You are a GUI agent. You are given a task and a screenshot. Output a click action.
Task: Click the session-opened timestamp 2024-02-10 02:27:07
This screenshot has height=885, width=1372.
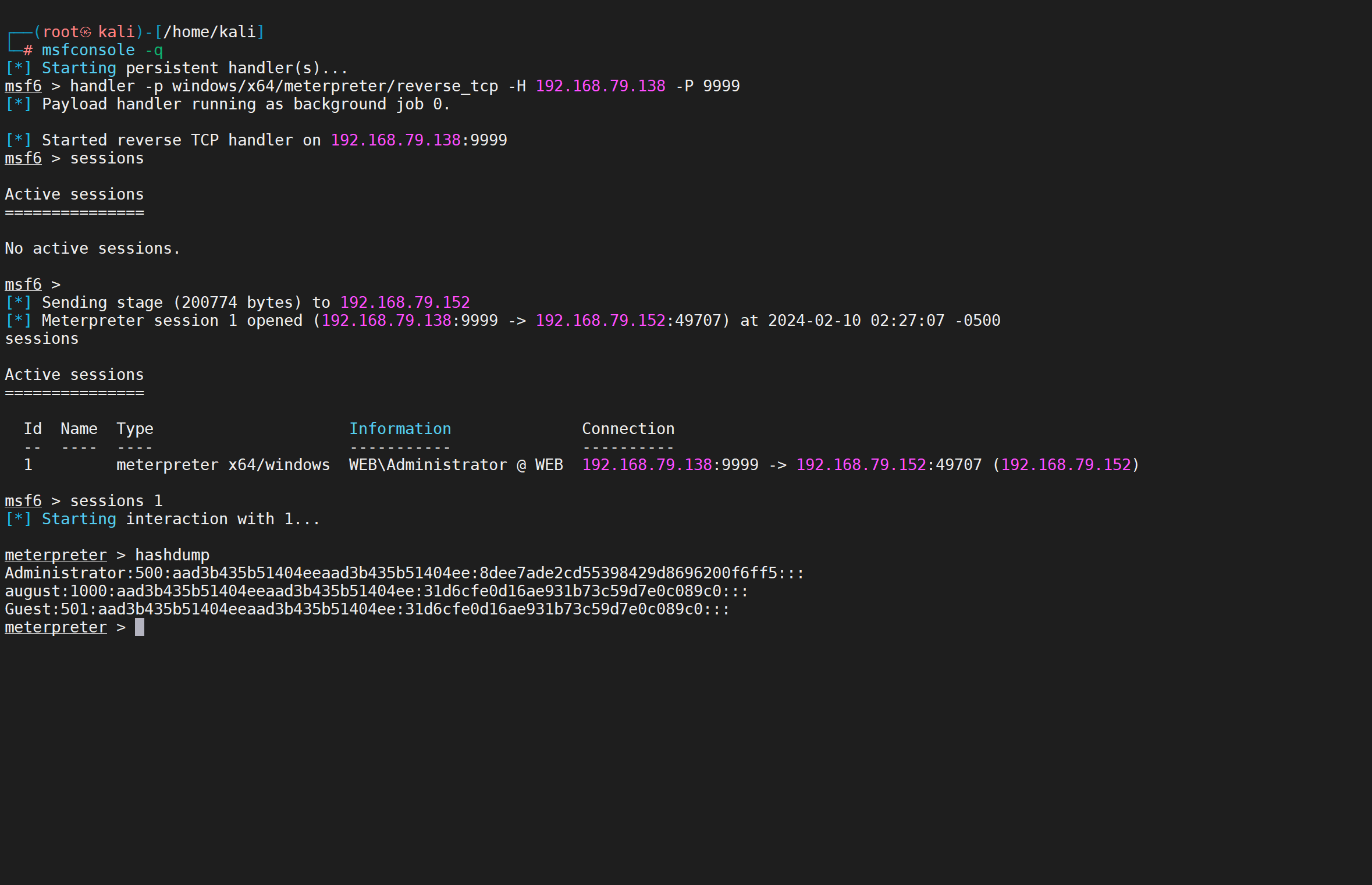tap(856, 321)
